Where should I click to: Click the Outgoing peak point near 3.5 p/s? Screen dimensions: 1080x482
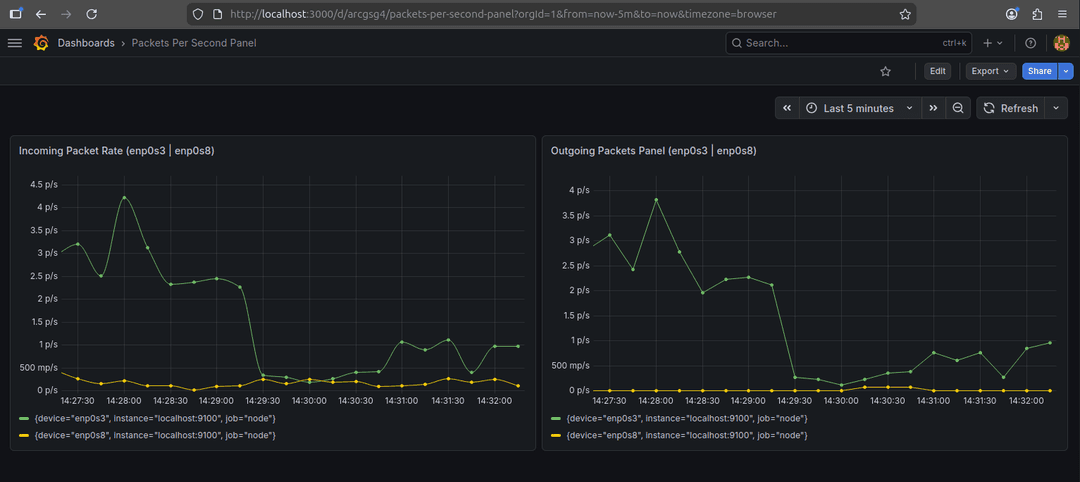656,200
